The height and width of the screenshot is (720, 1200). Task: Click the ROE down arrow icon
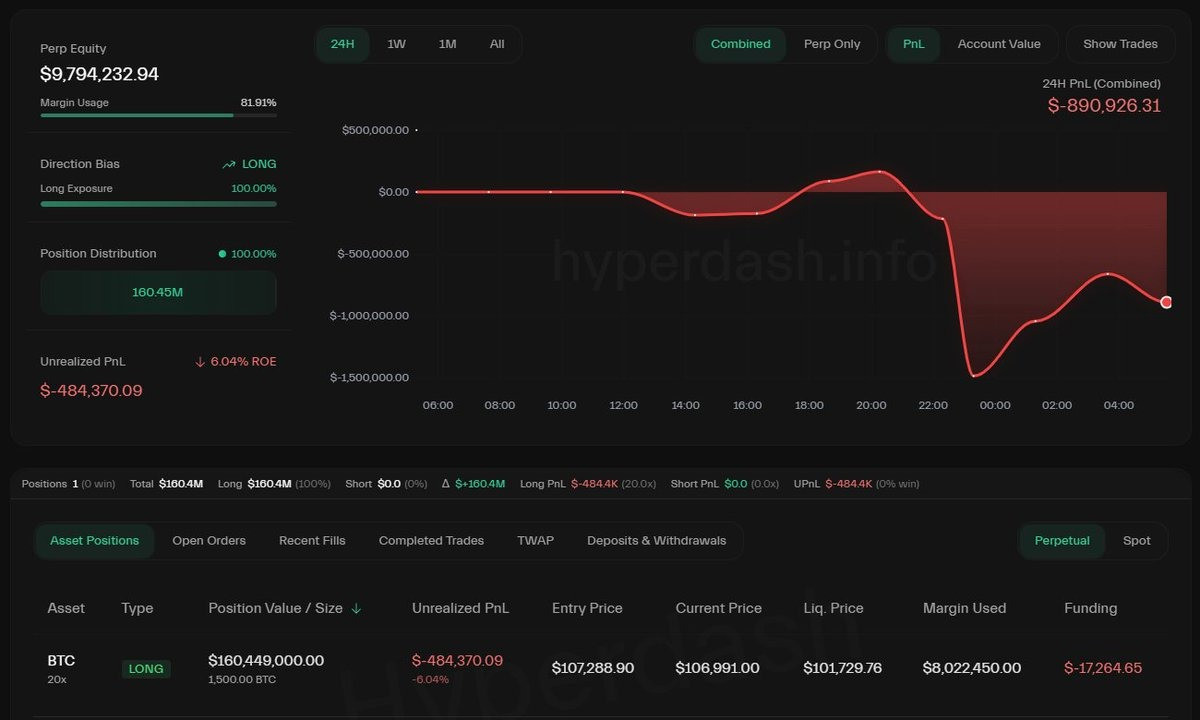(200, 362)
